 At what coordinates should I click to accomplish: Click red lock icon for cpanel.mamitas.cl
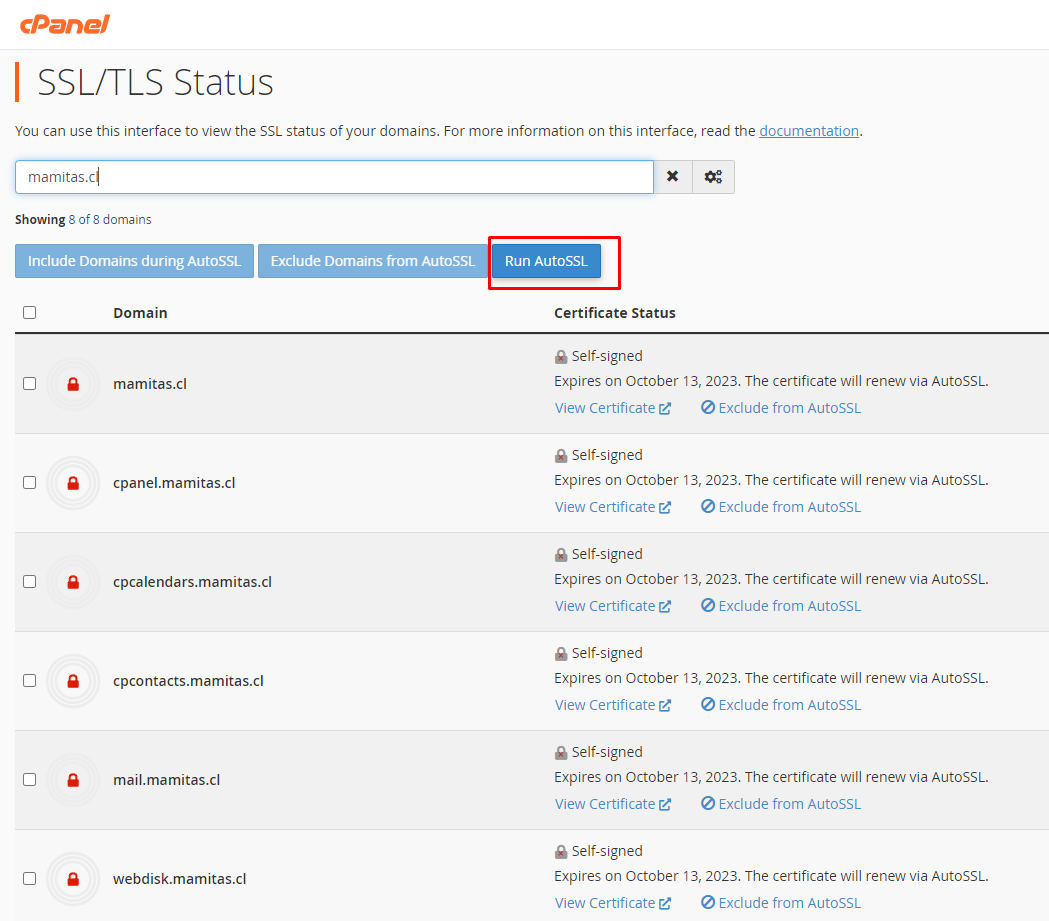[x=73, y=483]
